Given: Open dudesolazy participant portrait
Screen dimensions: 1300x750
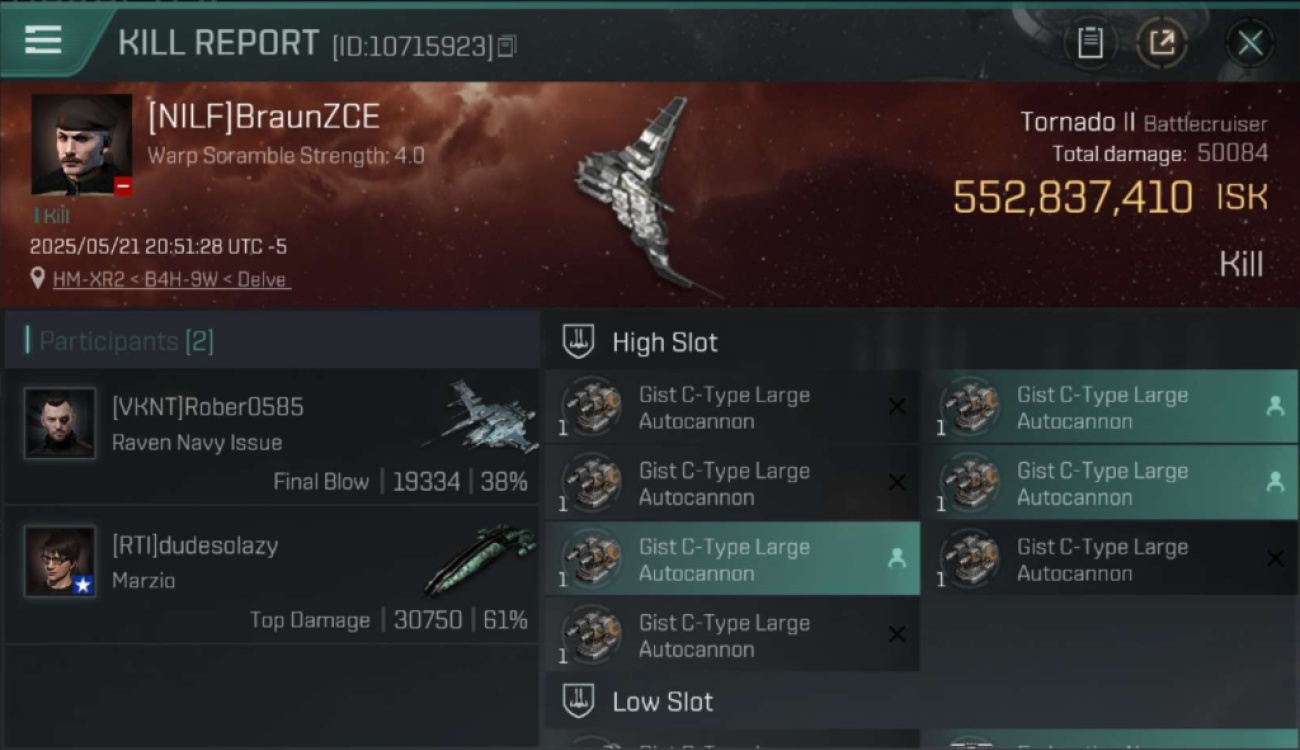Looking at the screenshot, I should pyautogui.click(x=60, y=562).
